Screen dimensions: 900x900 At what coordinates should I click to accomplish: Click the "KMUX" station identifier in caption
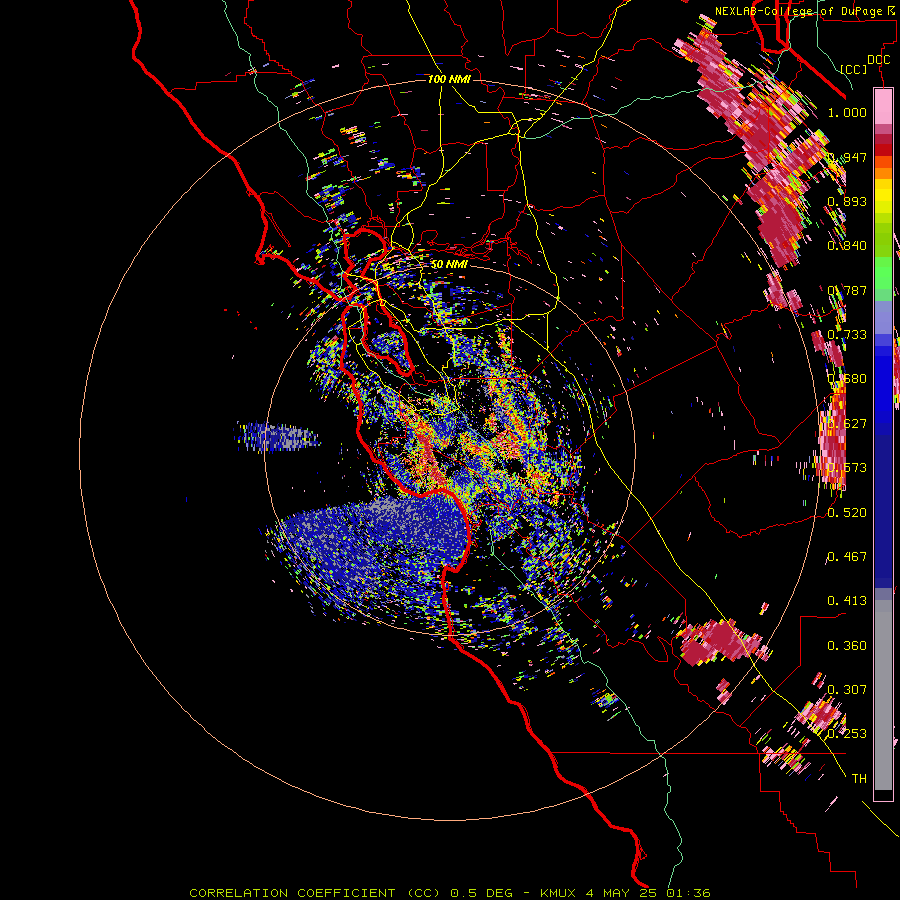click(560, 893)
